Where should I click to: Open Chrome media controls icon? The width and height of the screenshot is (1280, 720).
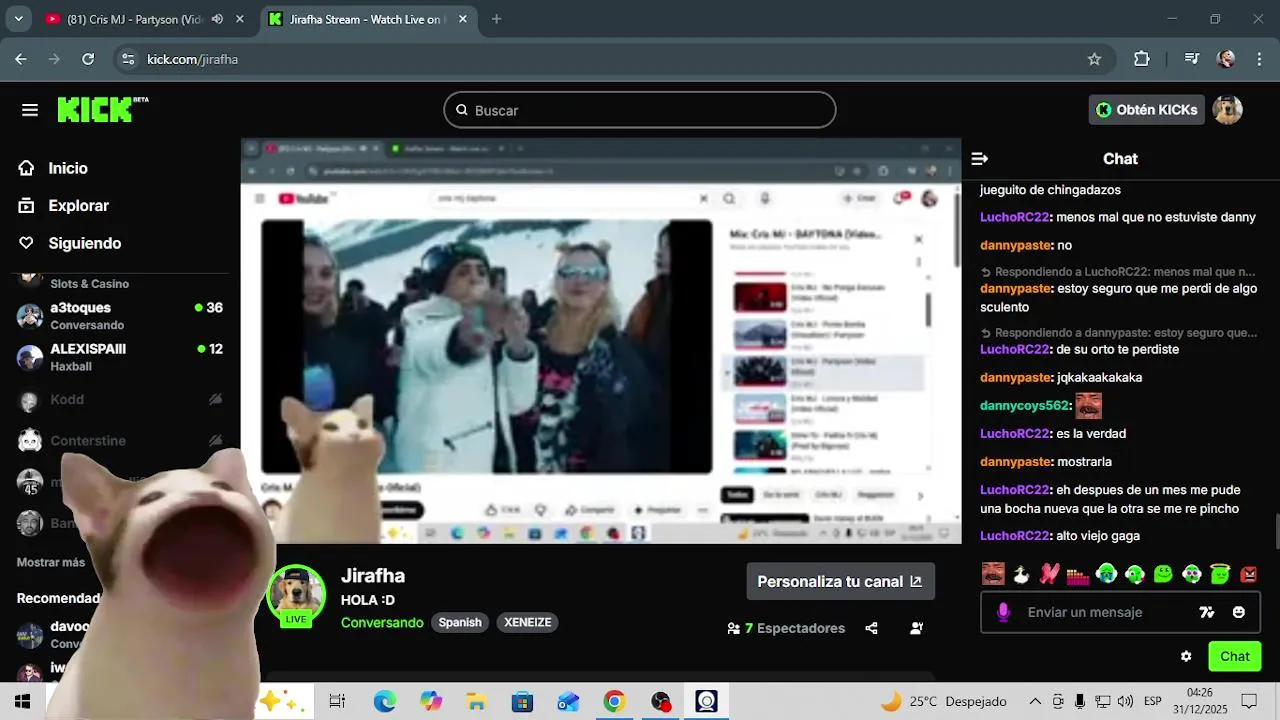click(1191, 59)
